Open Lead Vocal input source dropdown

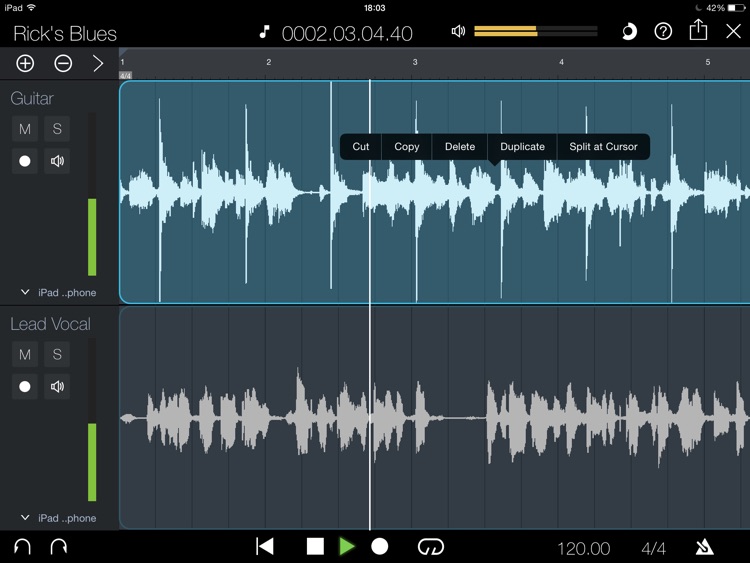point(60,518)
